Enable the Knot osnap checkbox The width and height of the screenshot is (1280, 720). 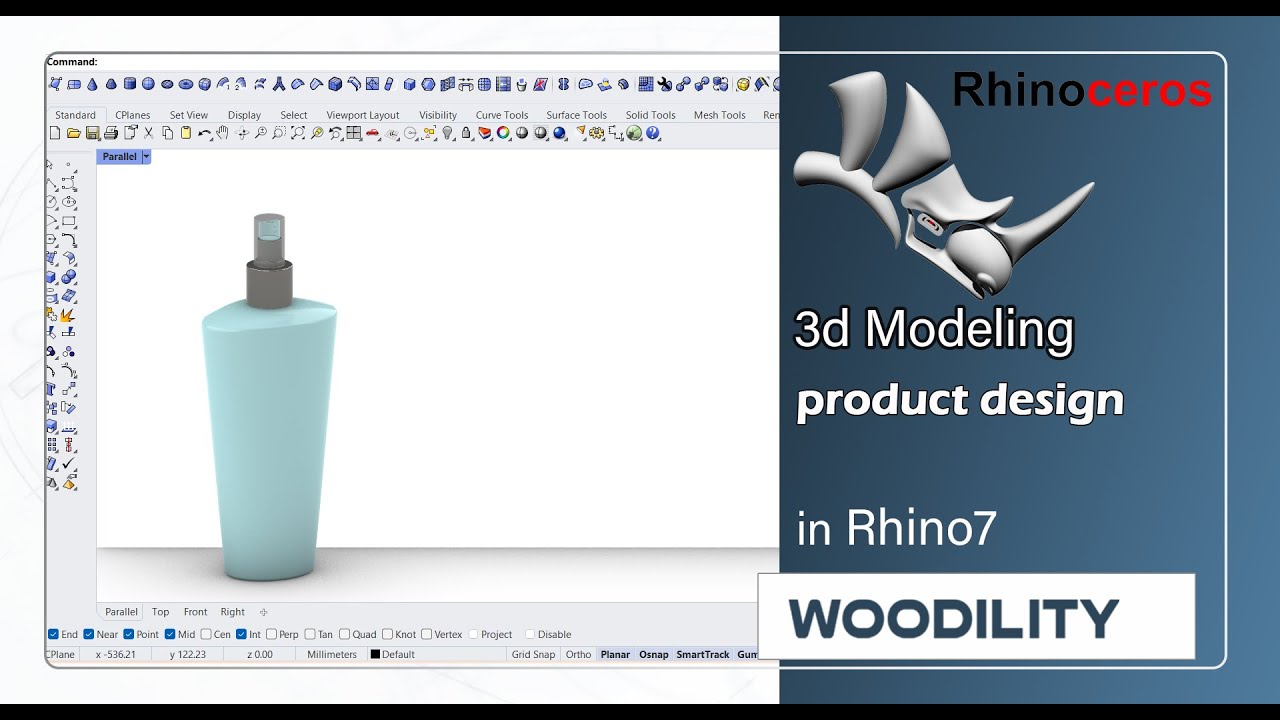[388, 634]
